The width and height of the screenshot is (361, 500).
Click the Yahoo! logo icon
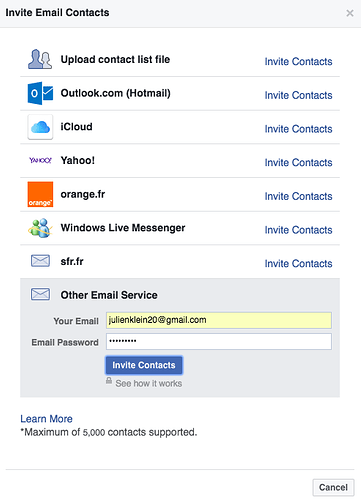(x=40, y=160)
